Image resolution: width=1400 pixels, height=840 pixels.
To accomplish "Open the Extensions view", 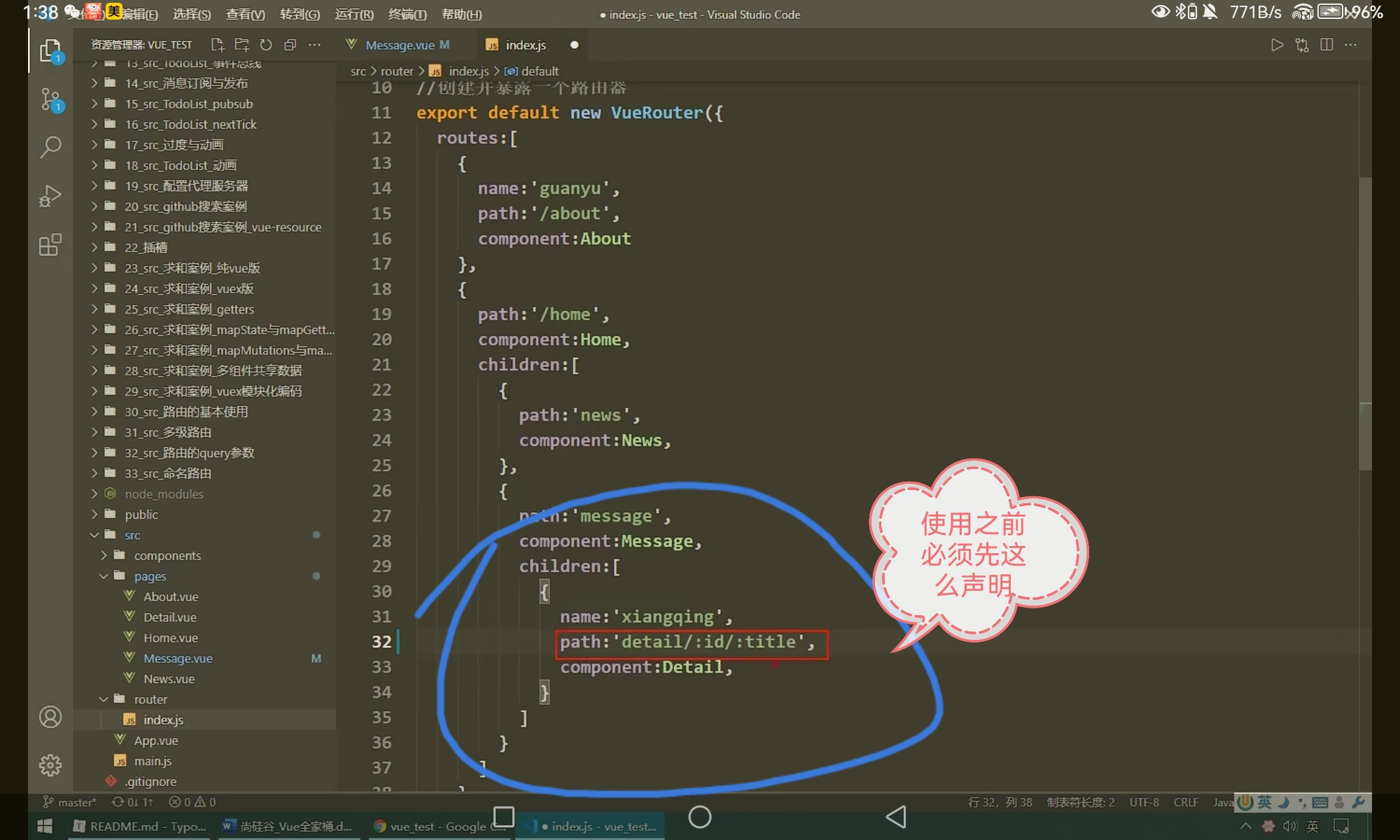I will [50, 244].
